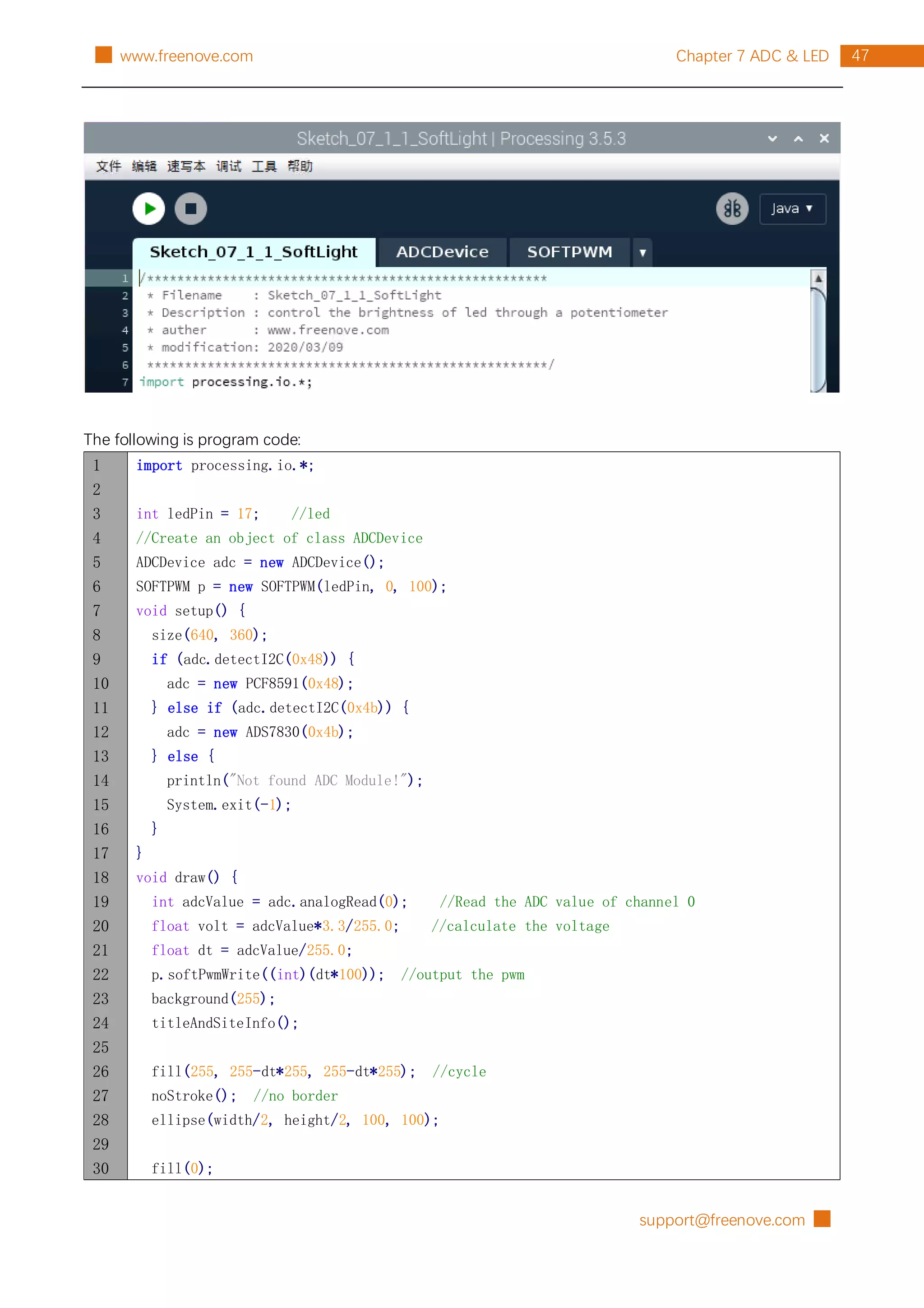Click the modification date comment line
The height and width of the screenshot is (1308, 924).
point(245,347)
